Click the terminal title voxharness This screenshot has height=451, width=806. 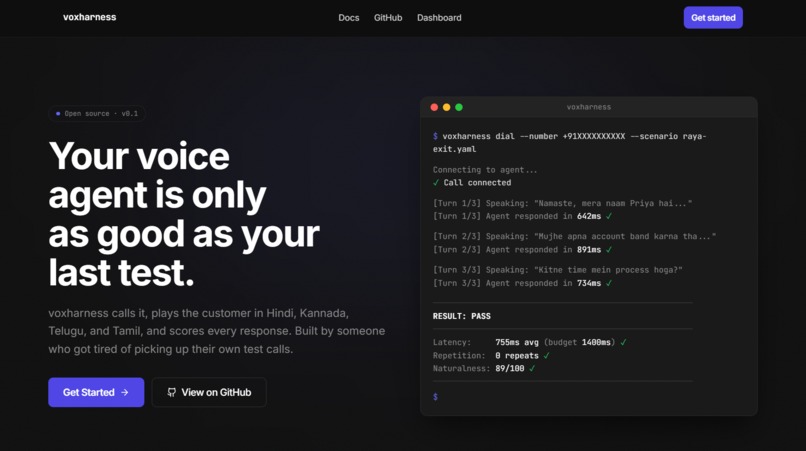(x=589, y=107)
